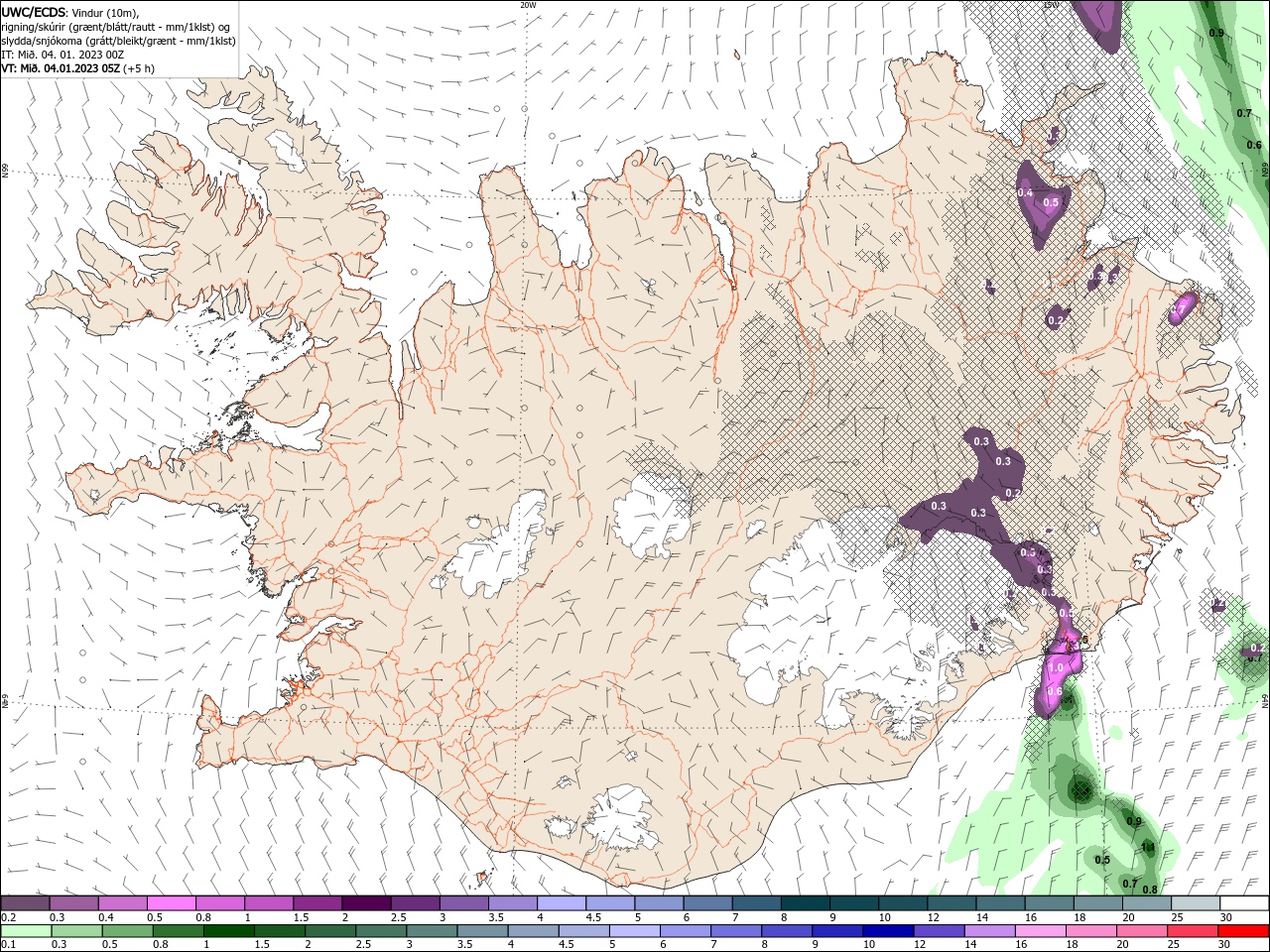This screenshot has width=1270, height=952.
Task: Click the 'IT: Mið. 04. 01. 2023 00Z' line
Action: (x=62, y=55)
